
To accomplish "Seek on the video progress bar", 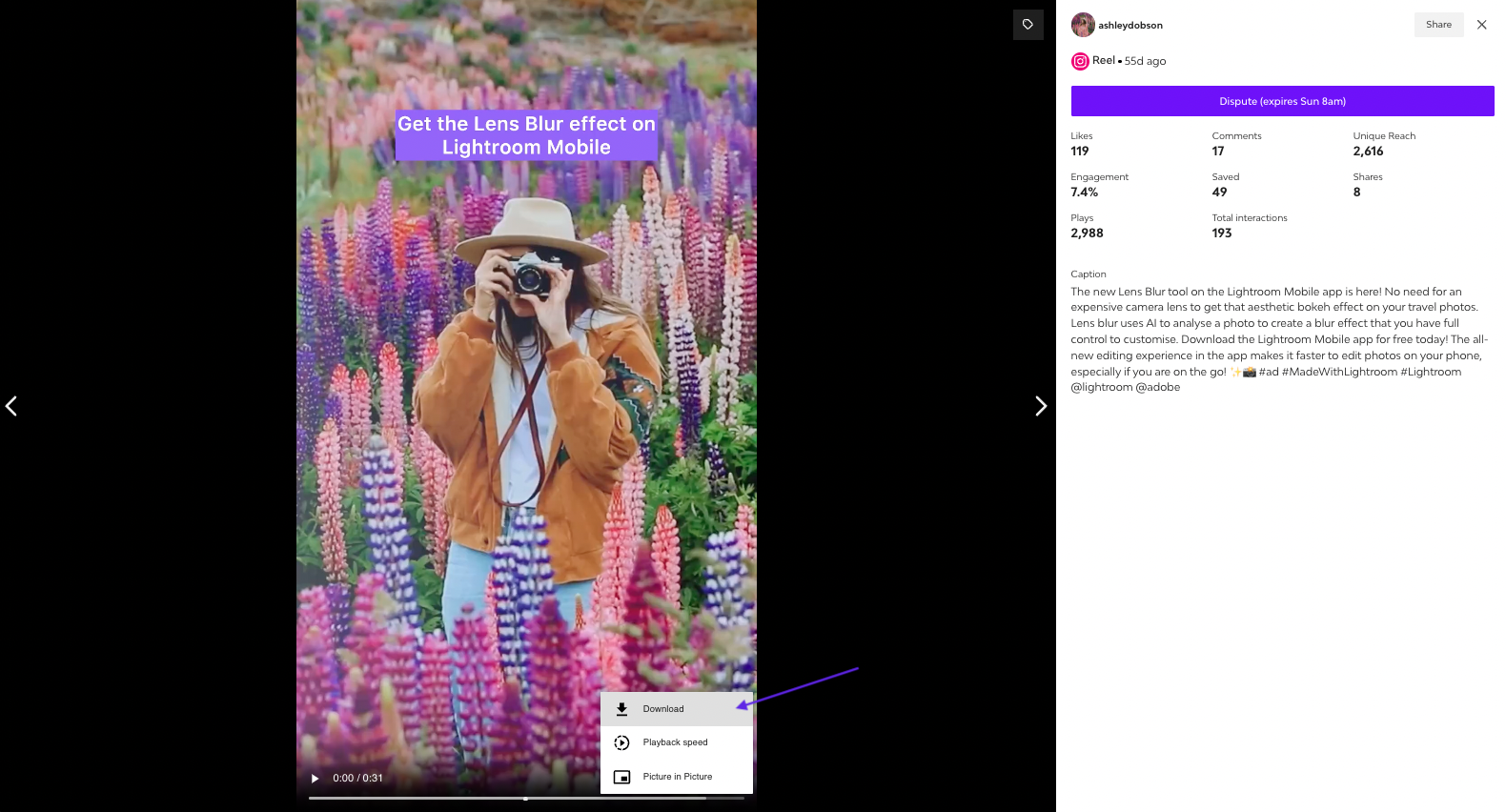I will (x=526, y=798).
